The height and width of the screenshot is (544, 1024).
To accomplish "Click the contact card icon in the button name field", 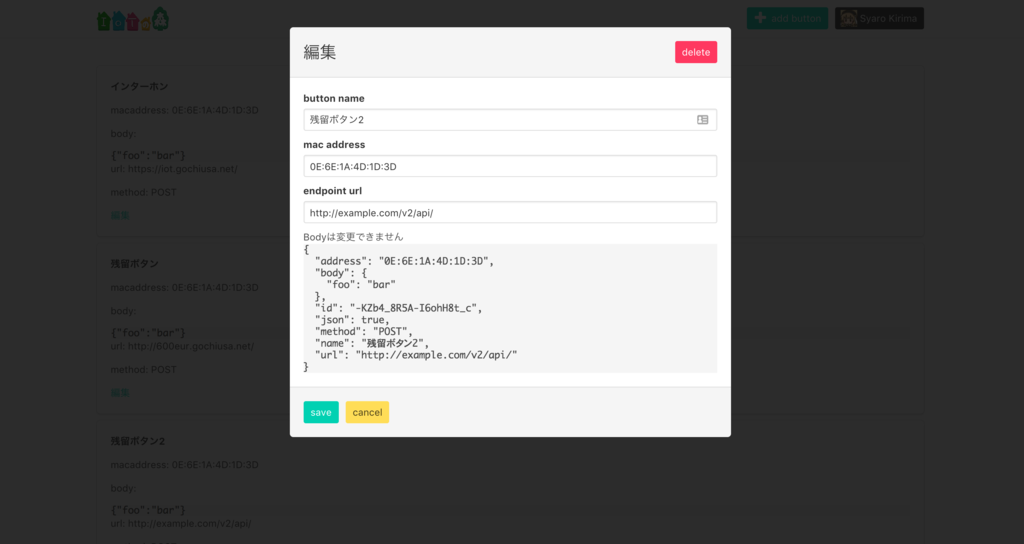I will [703, 120].
